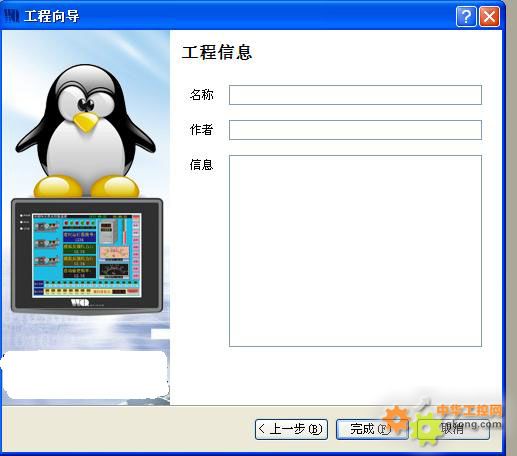
Task: Click the logo on the HMI device bezel
Action: (80, 303)
